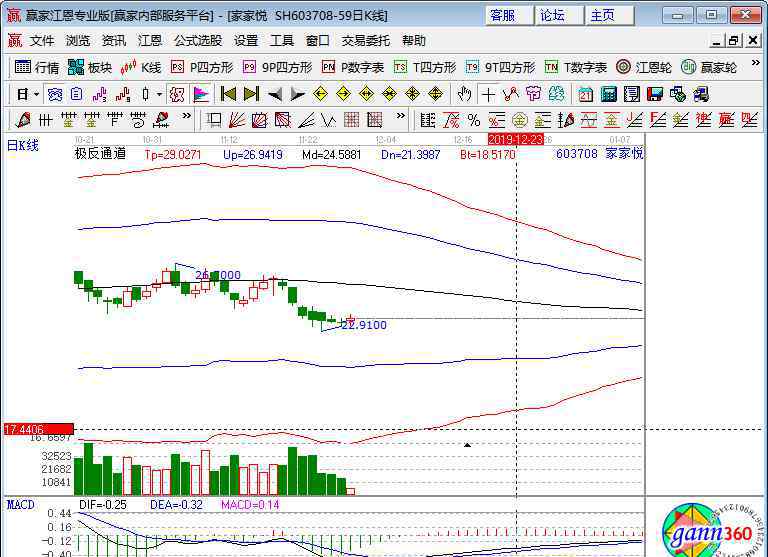The image size is (768, 557).
Task: Click the purple step-line 3 icon
Action: (99, 94)
